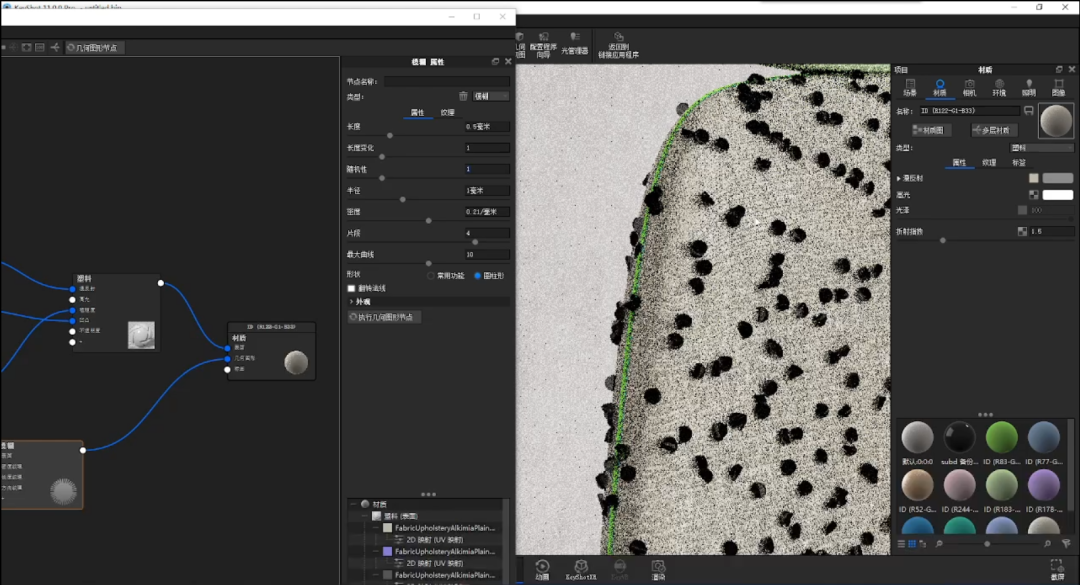Switch to 纹理 tab in fuzz properties

click(x=448, y=112)
